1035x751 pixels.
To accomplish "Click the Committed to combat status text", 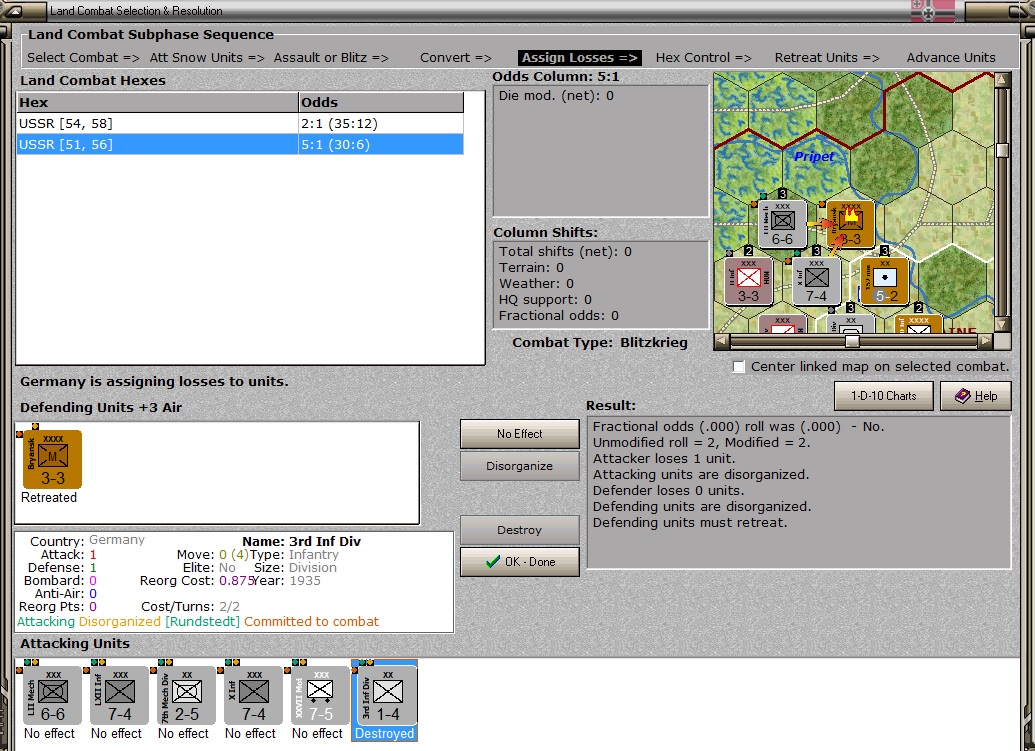I will coord(312,622).
